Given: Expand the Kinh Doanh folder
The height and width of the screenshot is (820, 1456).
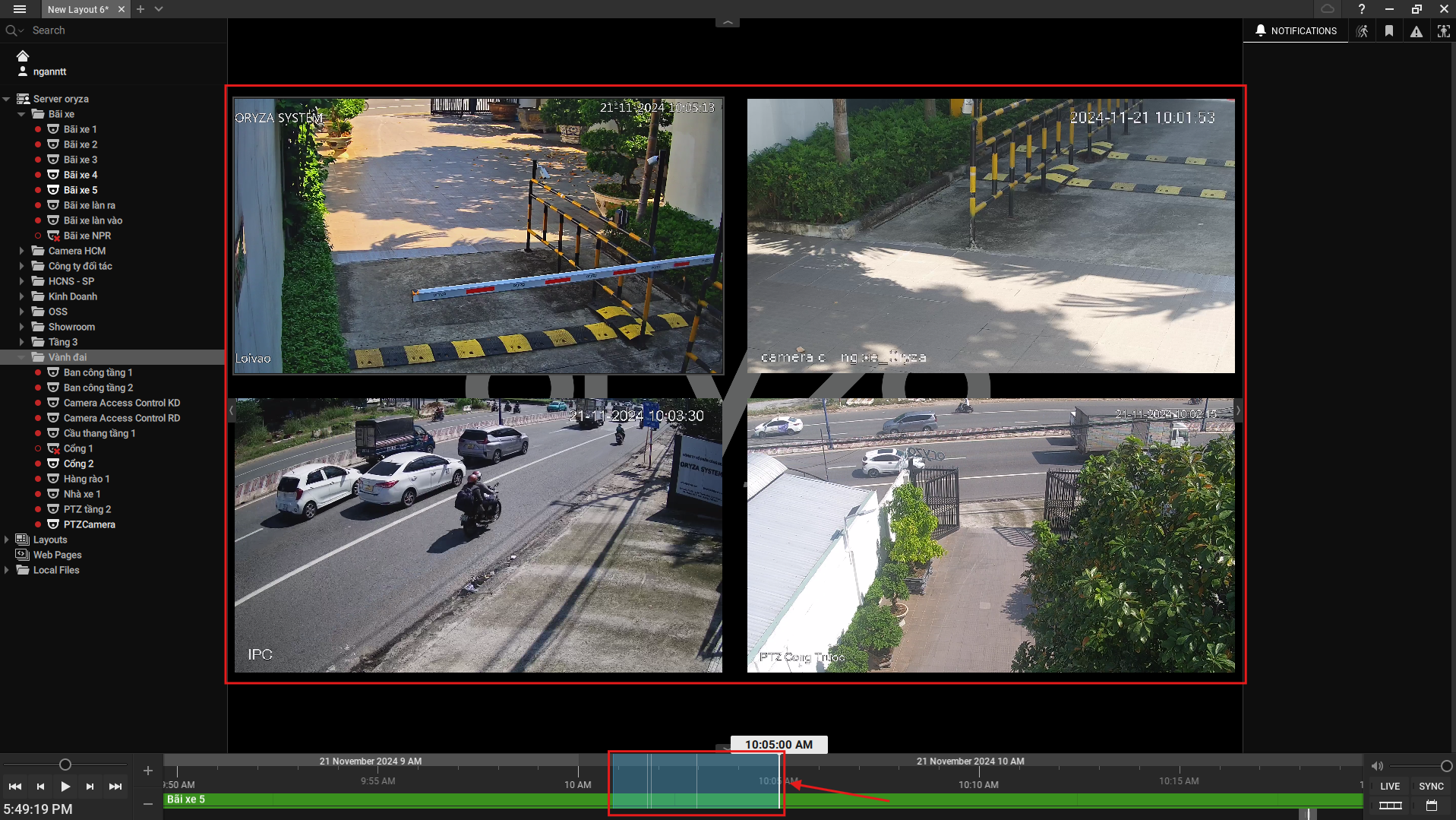Looking at the screenshot, I should pyautogui.click(x=21, y=296).
